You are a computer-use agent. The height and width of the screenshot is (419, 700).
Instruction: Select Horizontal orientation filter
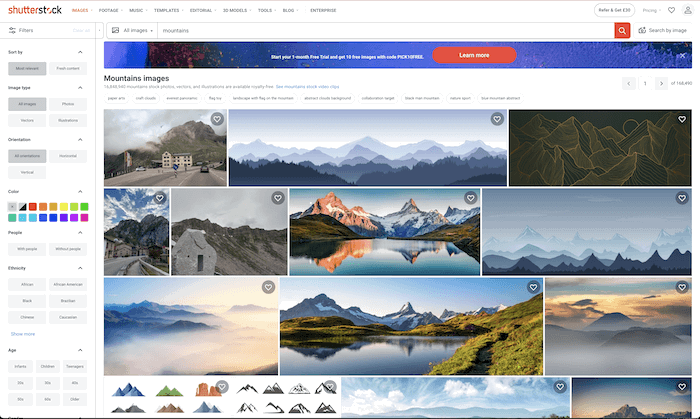coord(67,156)
